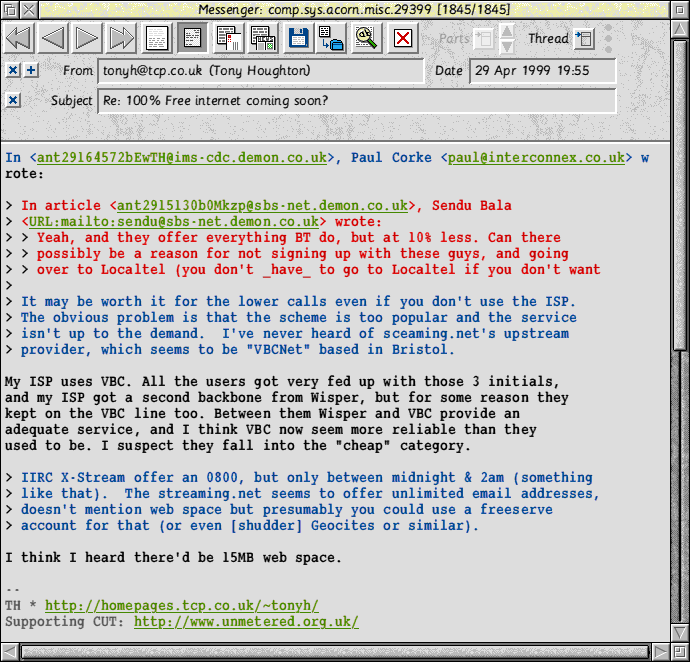Go to the next article with the right arrow
Screen dimensions: 690x662
(x=88, y=39)
